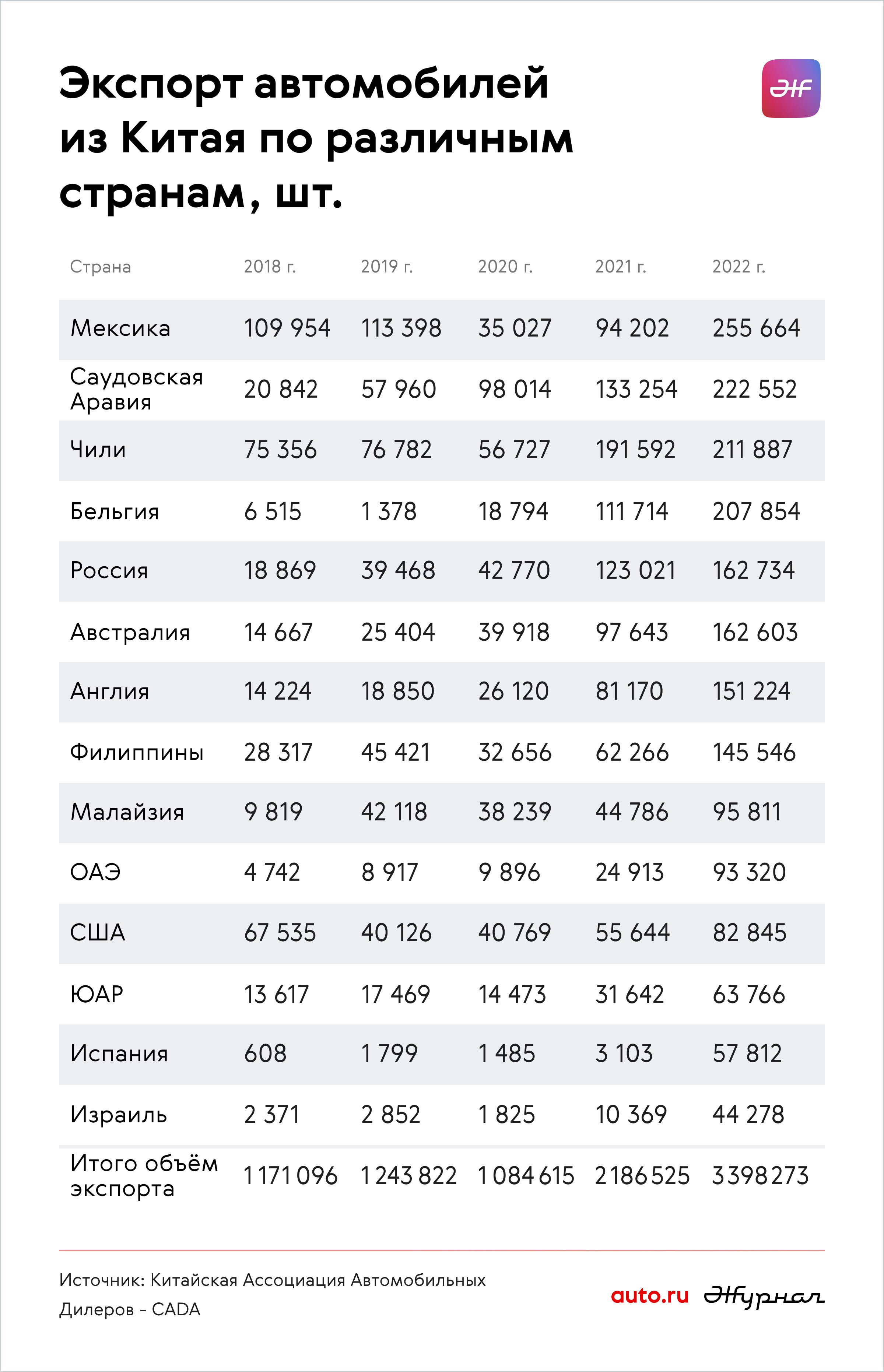Click the Россия row label
This screenshot has width=884, height=1372.
pyautogui.click(x=109, y=570)
